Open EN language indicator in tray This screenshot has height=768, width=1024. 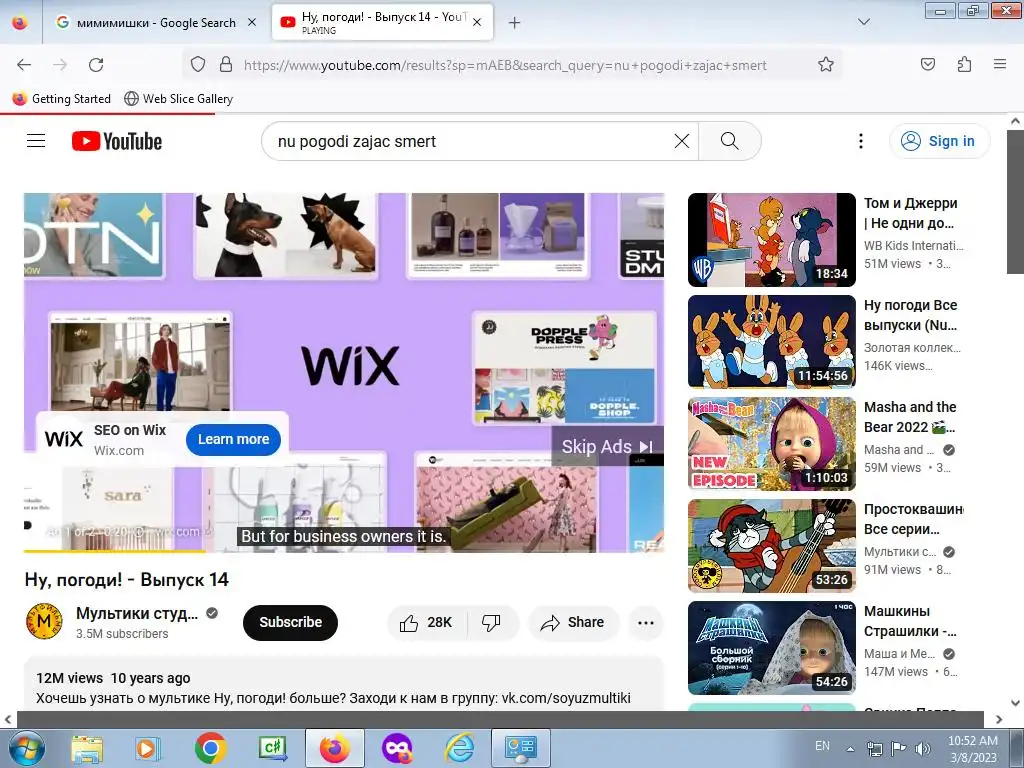click(822, 746)
